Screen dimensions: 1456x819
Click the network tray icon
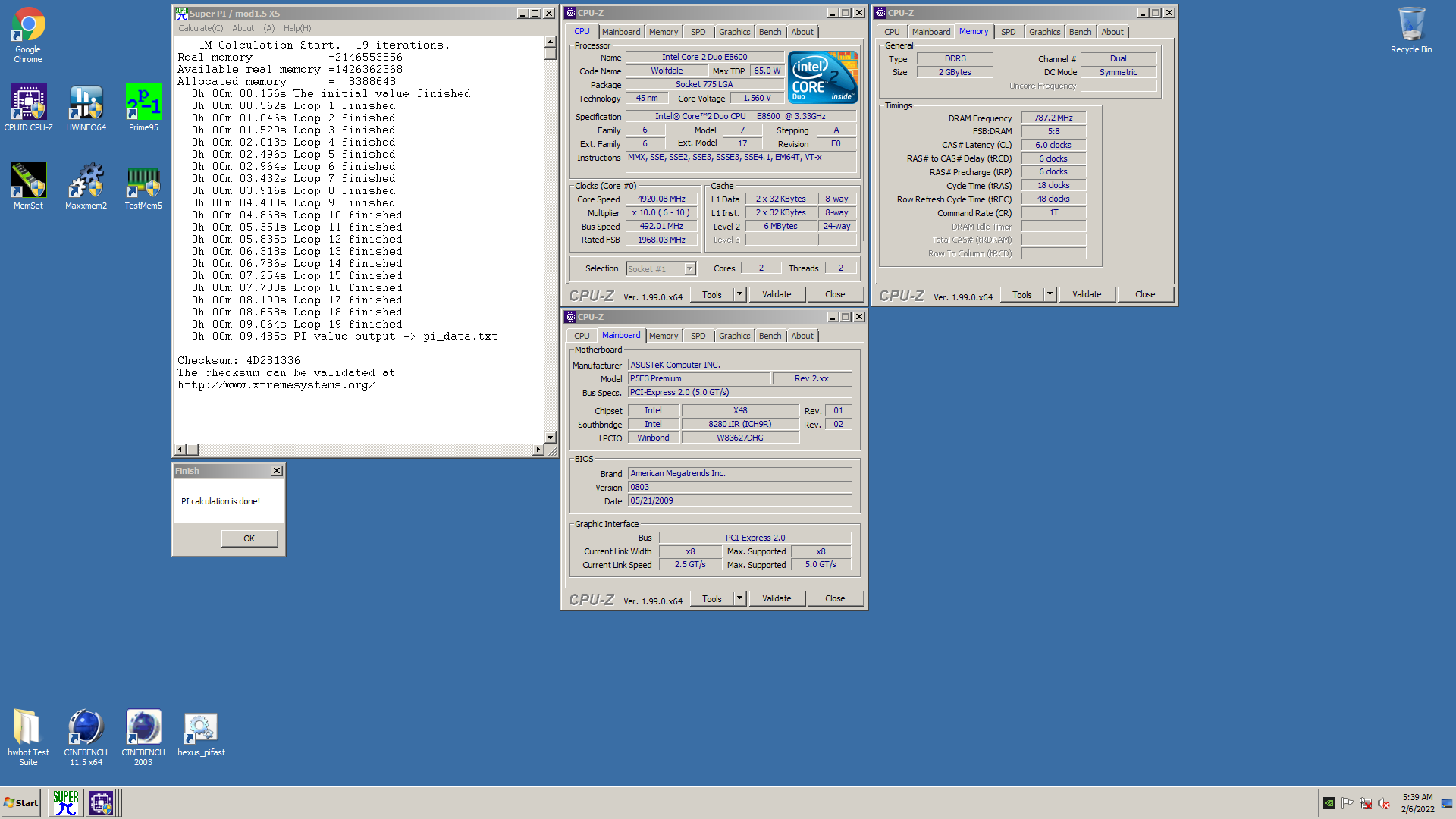coord(1366,803)
